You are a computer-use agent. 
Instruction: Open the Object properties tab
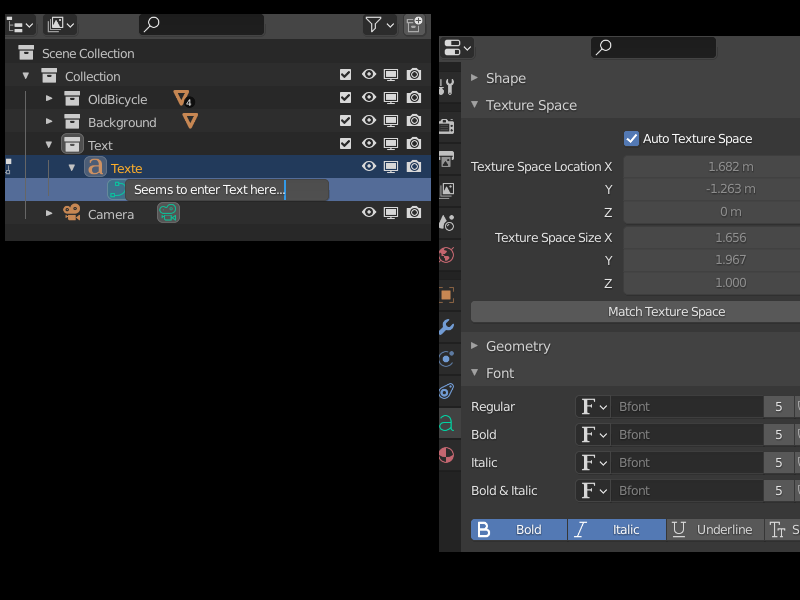447,294
